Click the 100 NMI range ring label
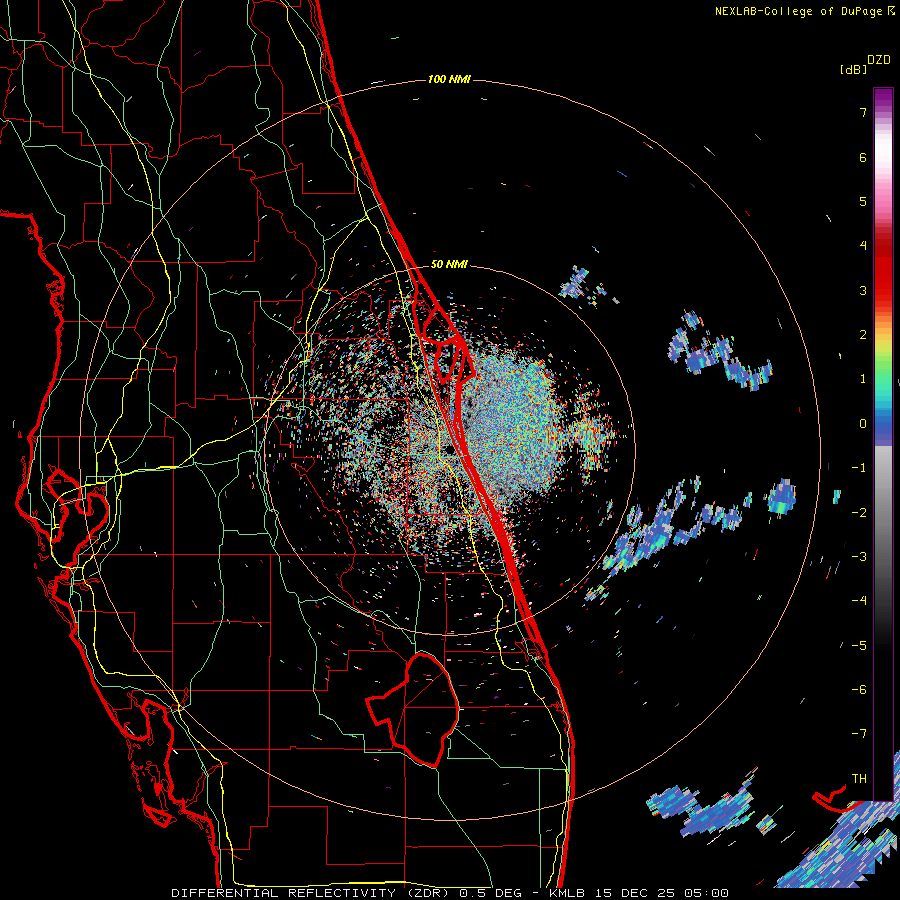 coord(449,79)
